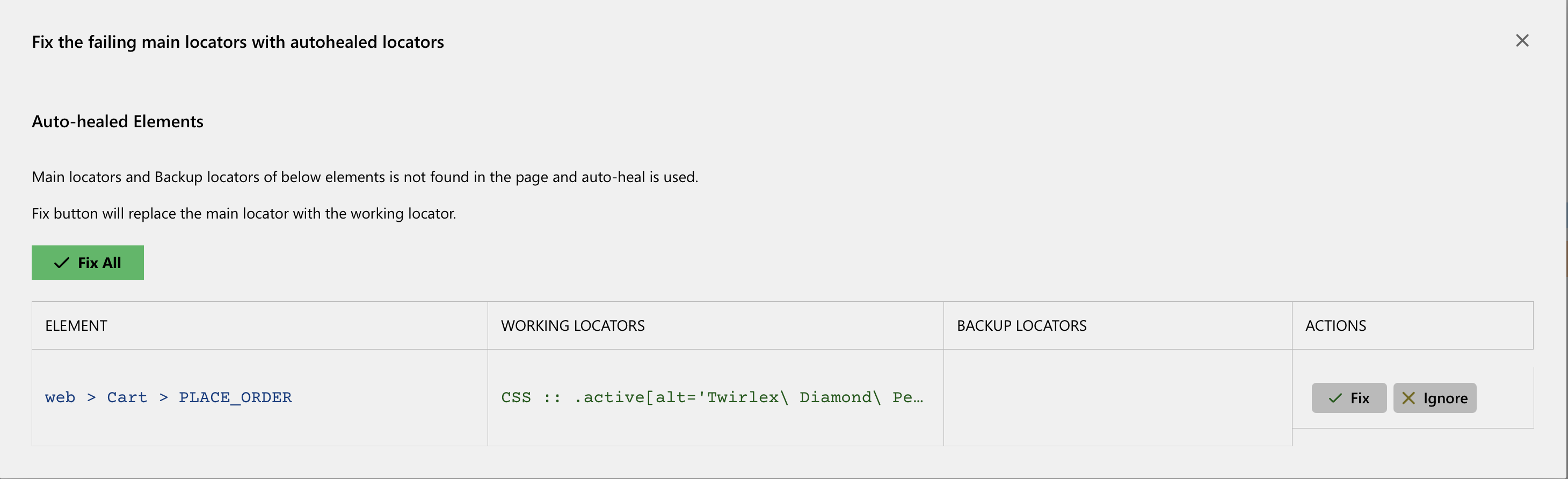This screenshot has height=479, width=1568.
Task: Click the green Fix All button
Action: [88, 263]
